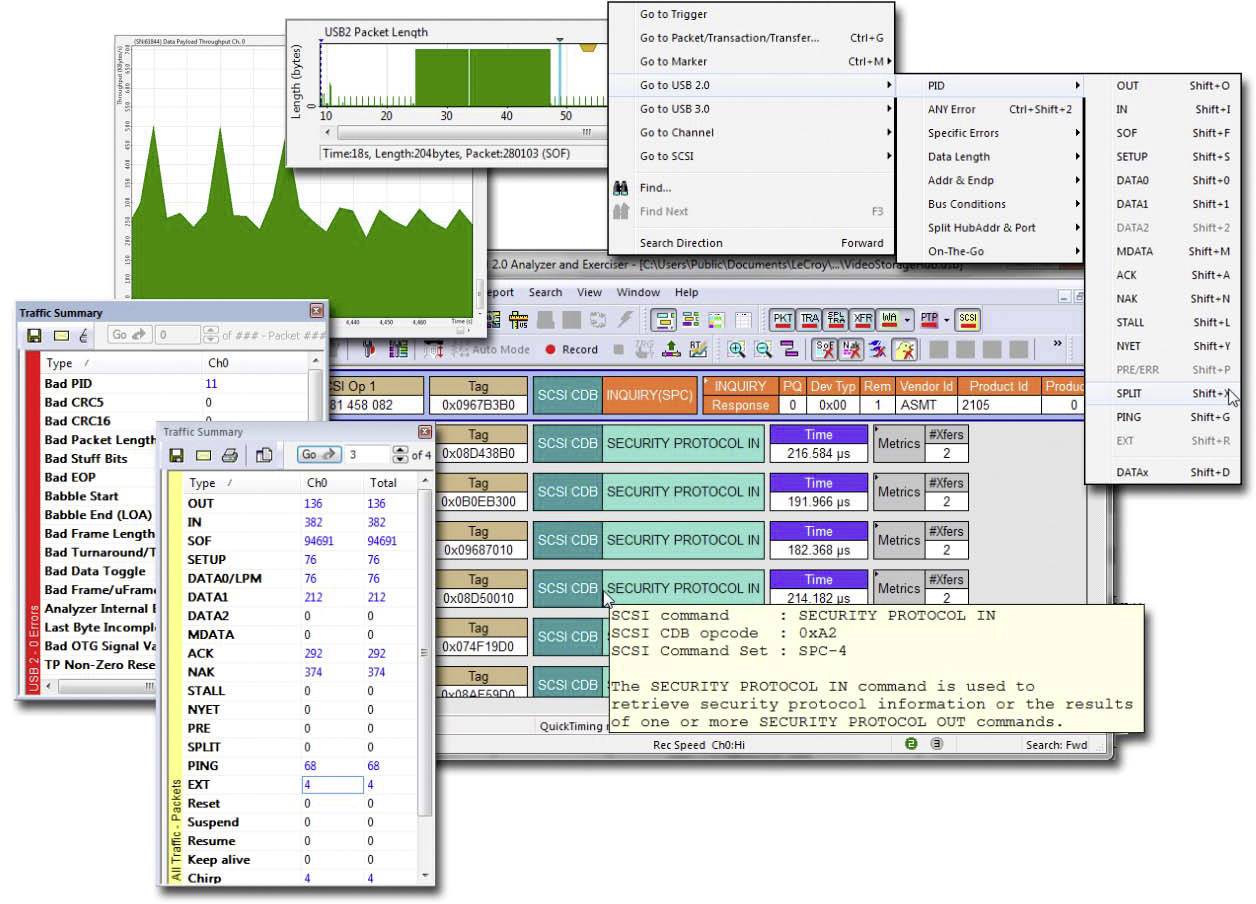Open the WA view dropdown arrow
This screenshot has height=904, width=1256.
907,320
